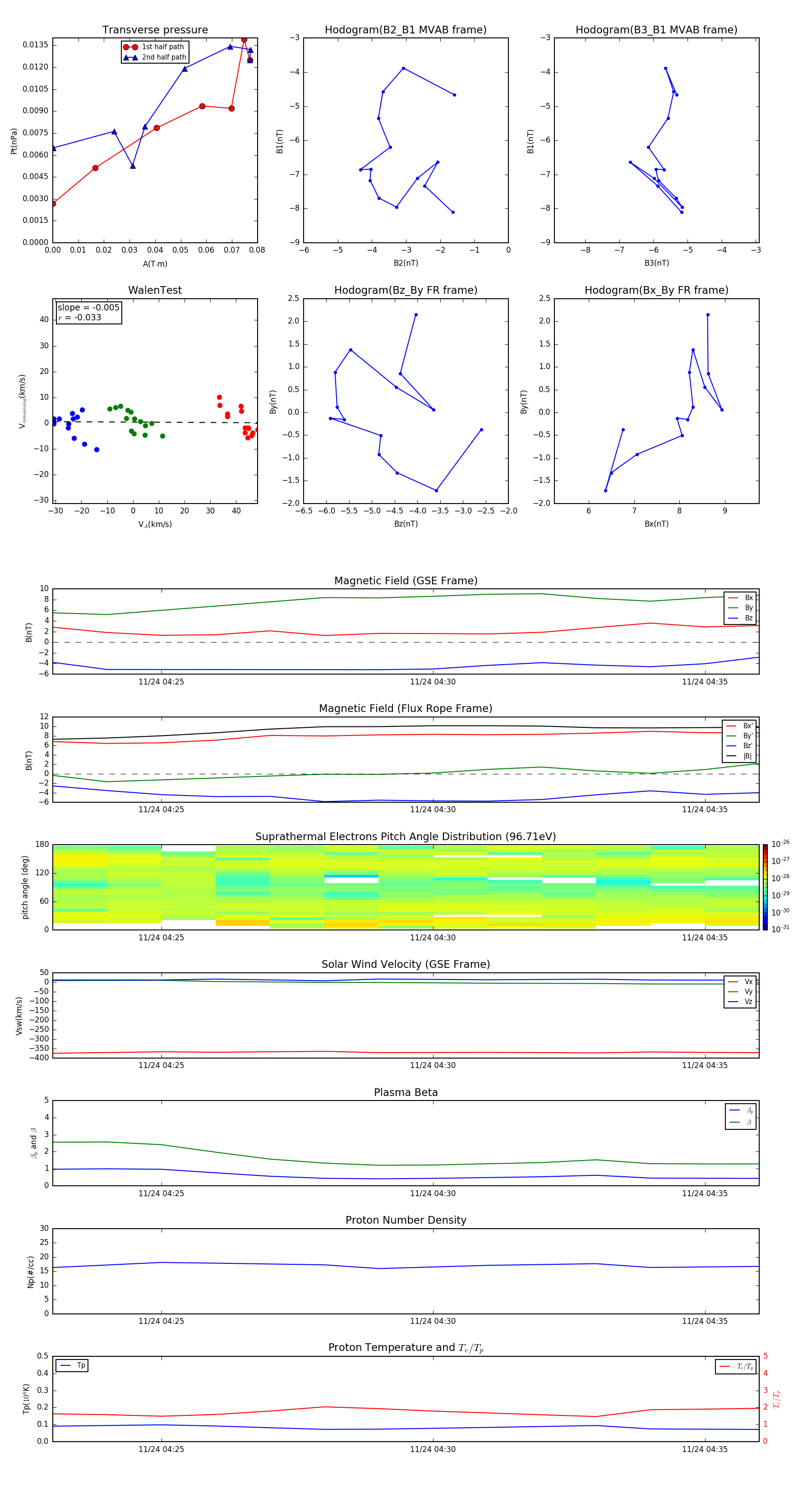Click the "Plasma Beta" plot title
Screen dimensions: 812x1489
406,1092
